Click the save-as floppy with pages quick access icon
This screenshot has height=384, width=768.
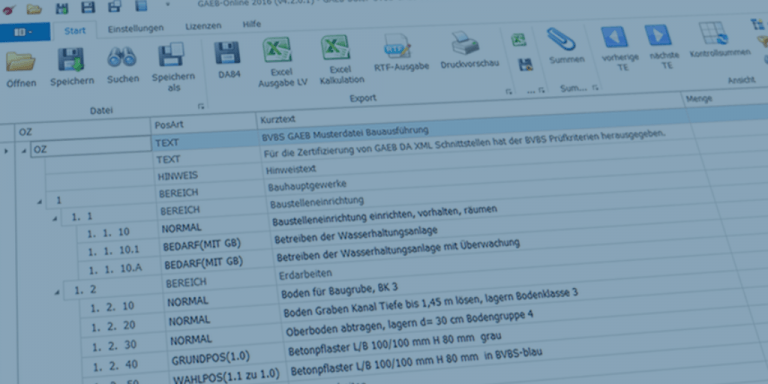pyautogui.click(x=115, y=6)
